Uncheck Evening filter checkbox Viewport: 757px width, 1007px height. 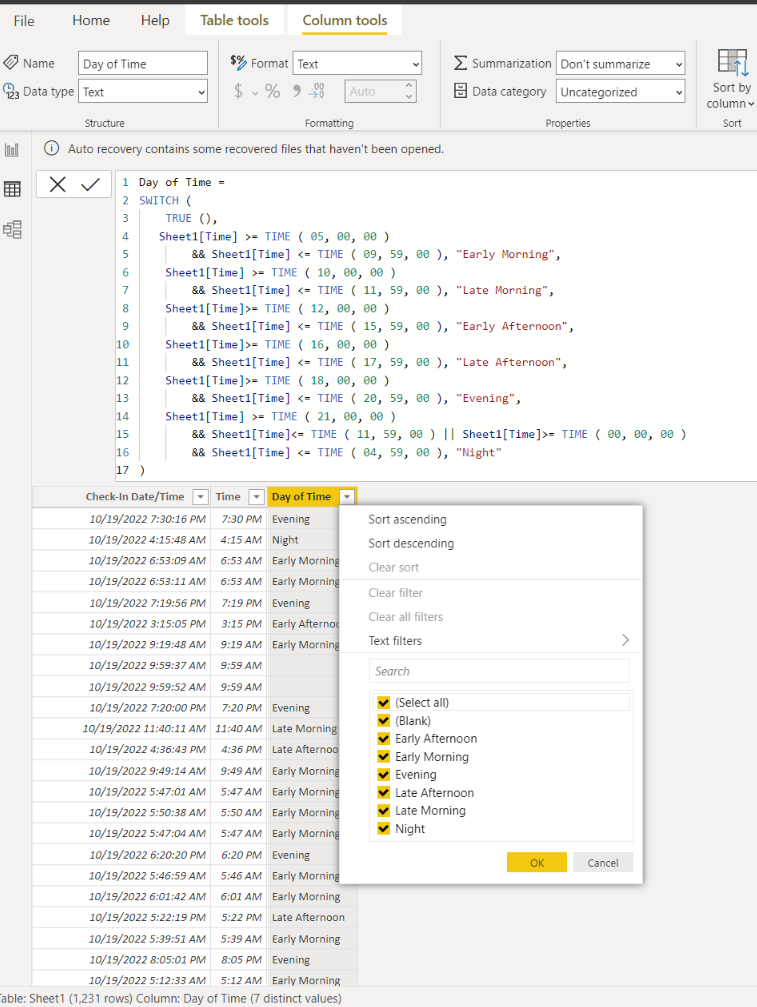tap(384, 775)
